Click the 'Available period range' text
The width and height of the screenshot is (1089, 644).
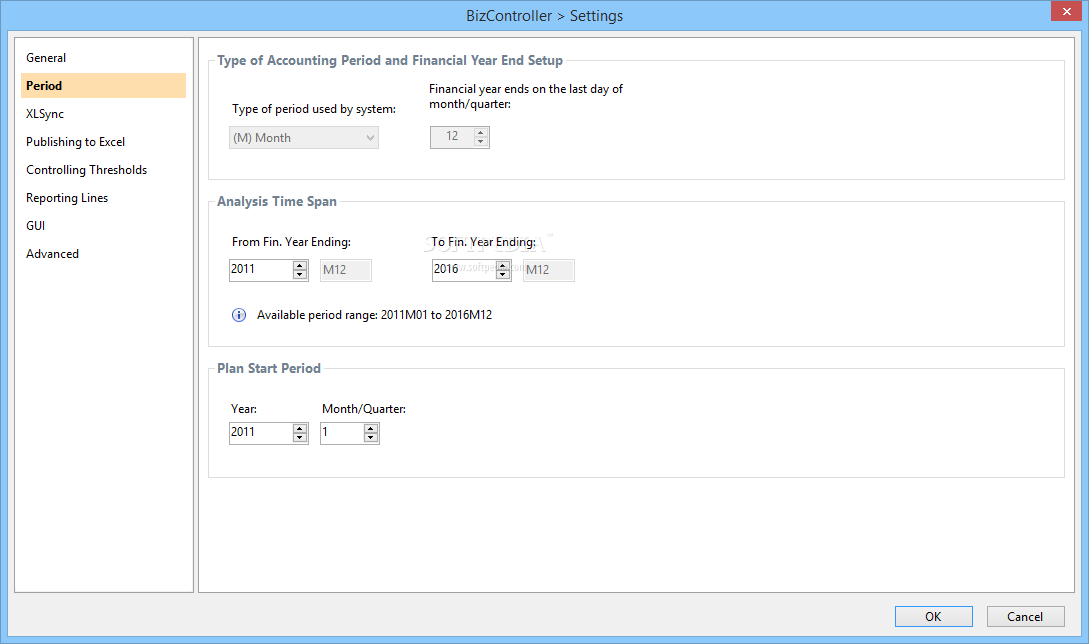[x=374, y=315]
